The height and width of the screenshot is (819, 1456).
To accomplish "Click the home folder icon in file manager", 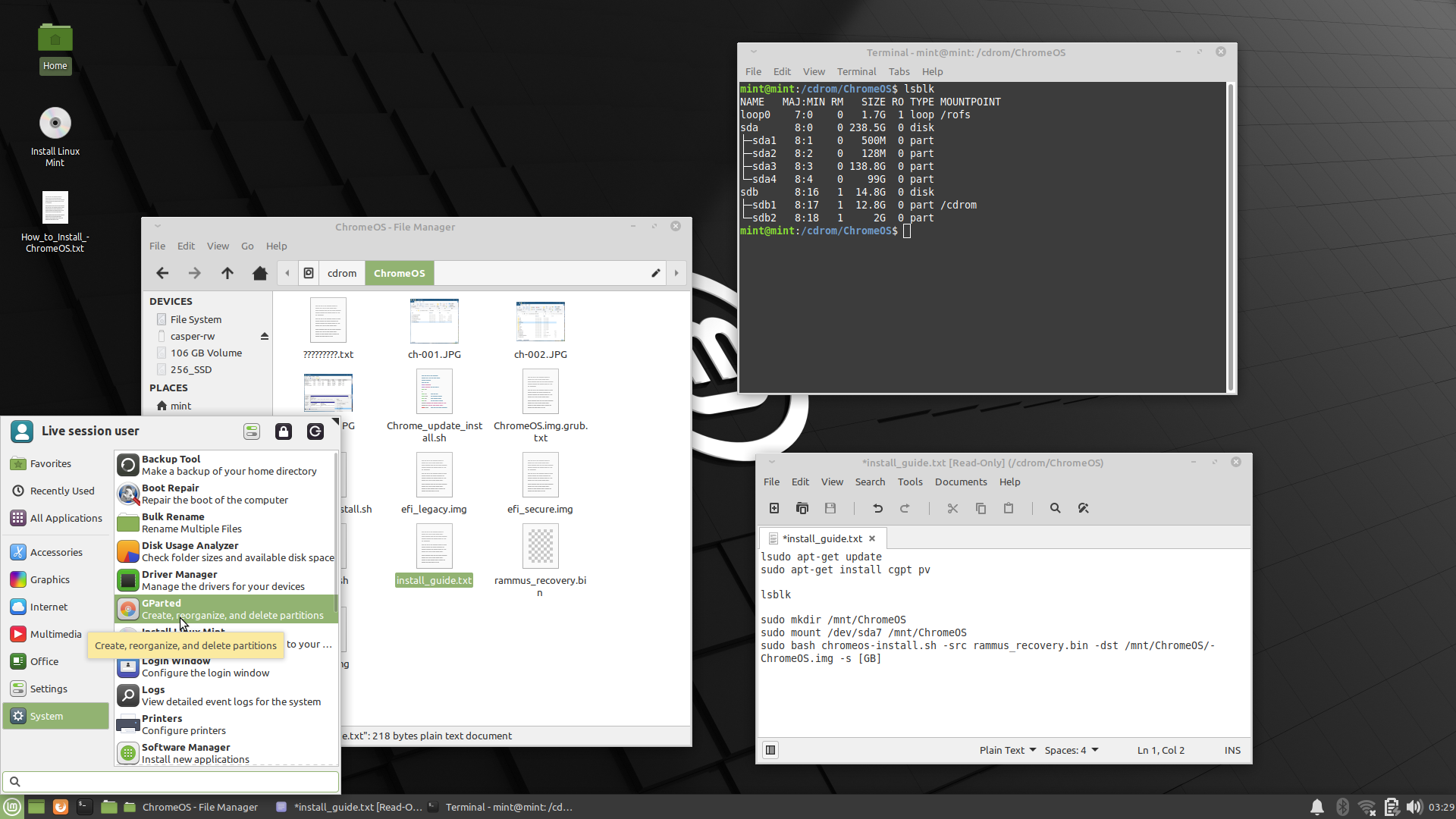I will [259, 273].
